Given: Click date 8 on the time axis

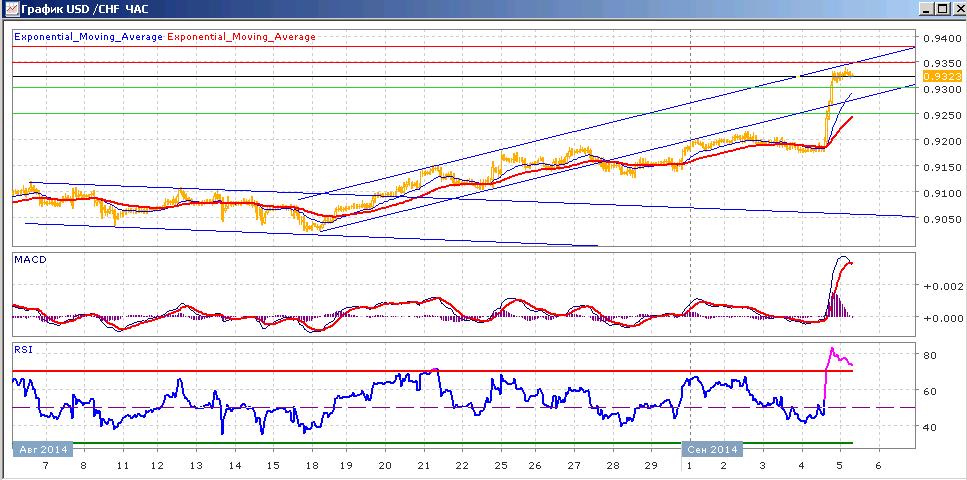Looking at the screenshot, I should pos(83,465).
